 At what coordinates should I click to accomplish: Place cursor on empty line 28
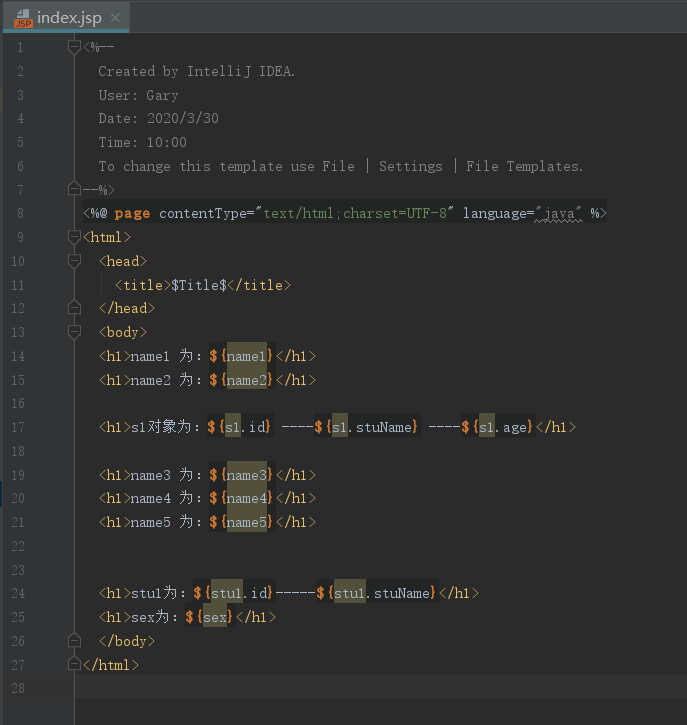(x=381, y=688)
